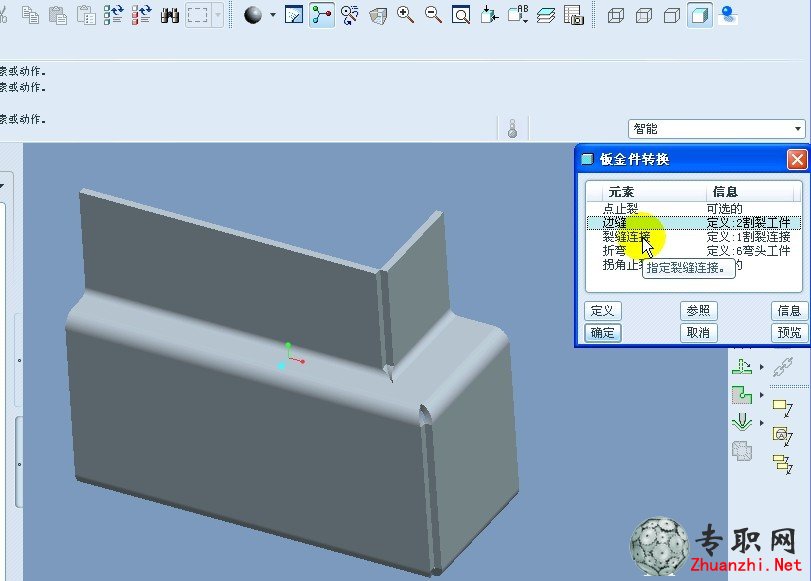This screenshot has width=811, height=581.
Task: Click the grey notch cut sheetmetal icon
Action: tap(742, 395)
